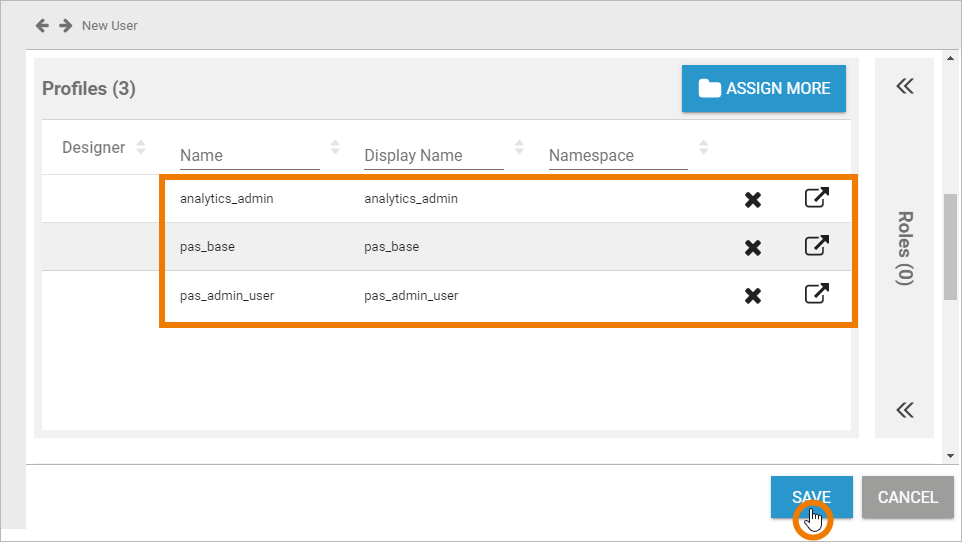The height and width of the screenshot is (542, 962).
Task: Save the new user
Action: pos(811,497)
